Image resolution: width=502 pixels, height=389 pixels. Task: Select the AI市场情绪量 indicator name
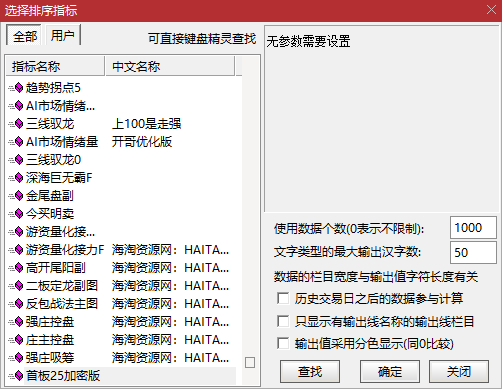[x=62, y=142]
